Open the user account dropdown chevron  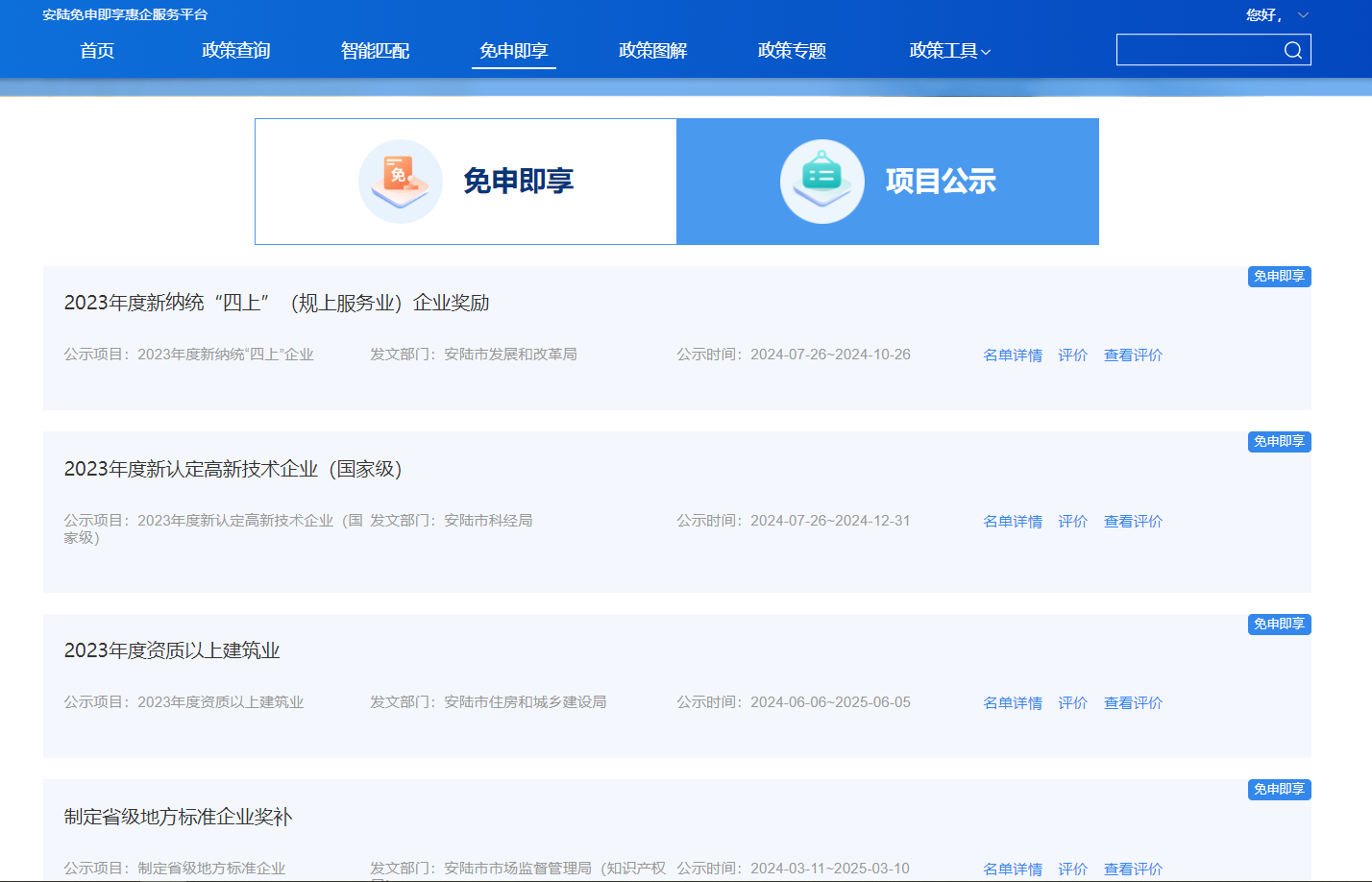(x=1303, y=15)
